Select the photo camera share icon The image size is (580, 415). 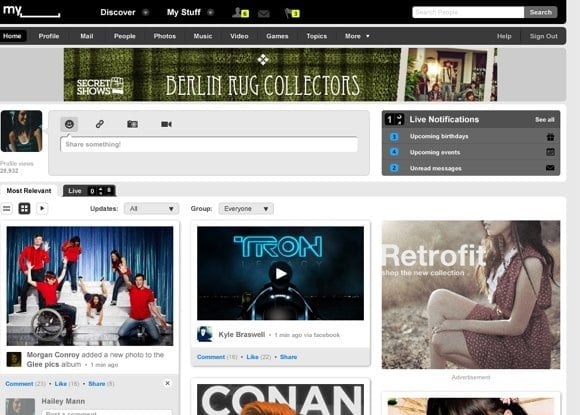(x=132, y=124)
